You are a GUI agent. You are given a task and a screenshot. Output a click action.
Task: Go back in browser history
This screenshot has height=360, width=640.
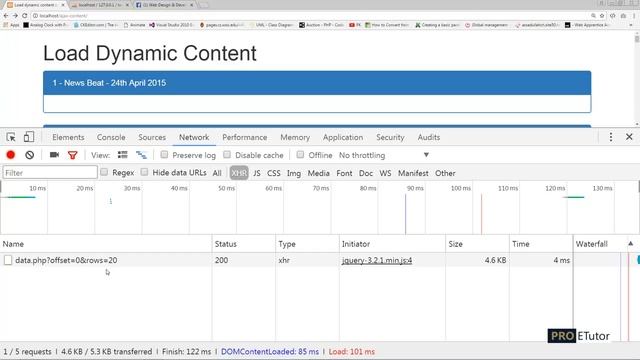[6, 16]
